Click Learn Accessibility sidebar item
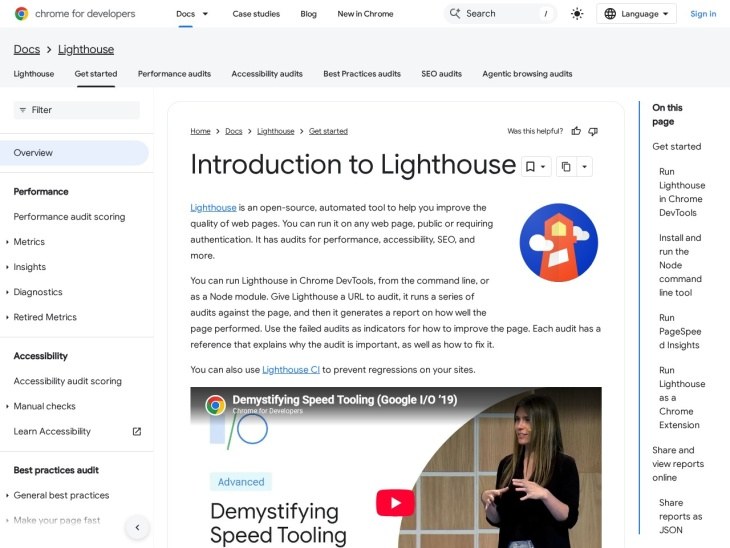The height and width of the screenshot is (548, 730). (52, 432)
